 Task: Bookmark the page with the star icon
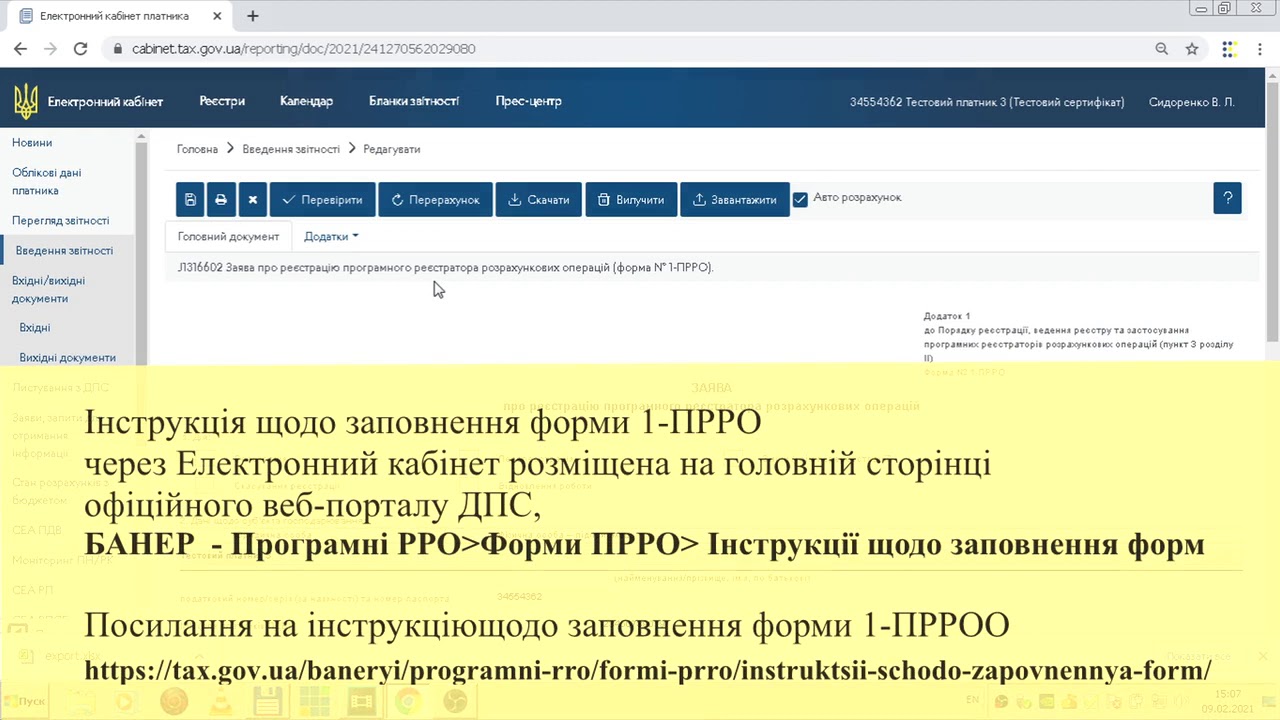(x=1192, y=48)
